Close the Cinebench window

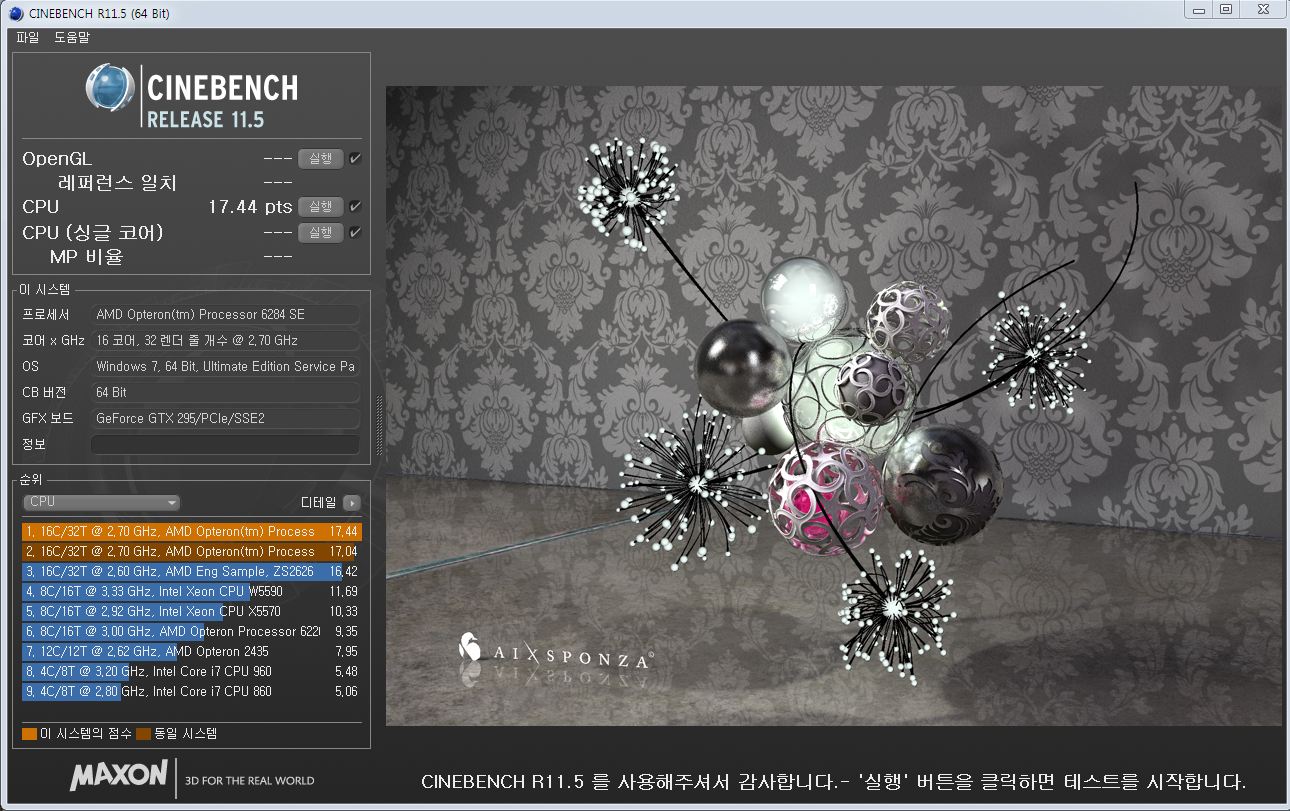tap(1262, 9)
